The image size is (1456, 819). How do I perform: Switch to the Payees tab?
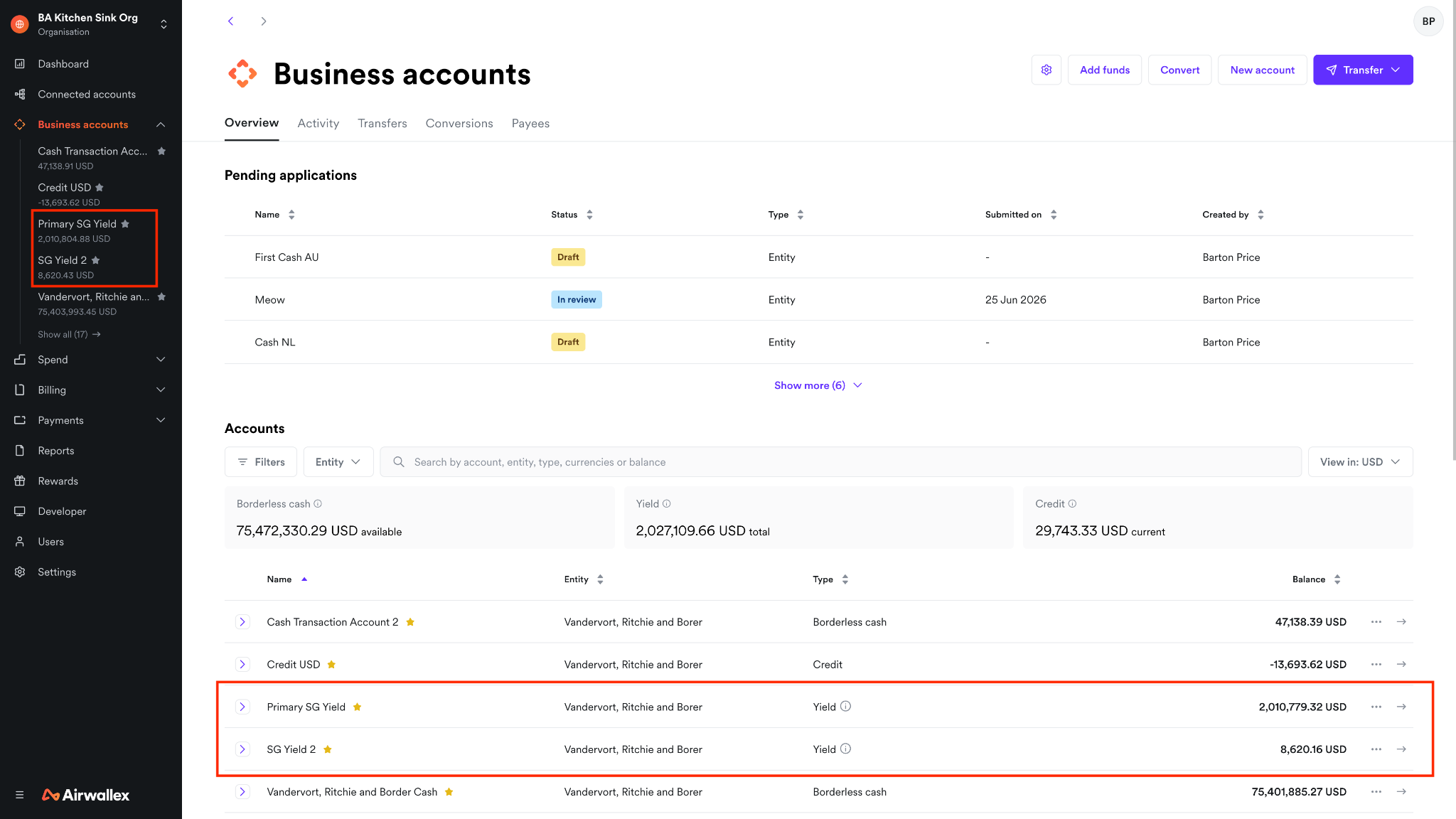click(x=530, y=124)
